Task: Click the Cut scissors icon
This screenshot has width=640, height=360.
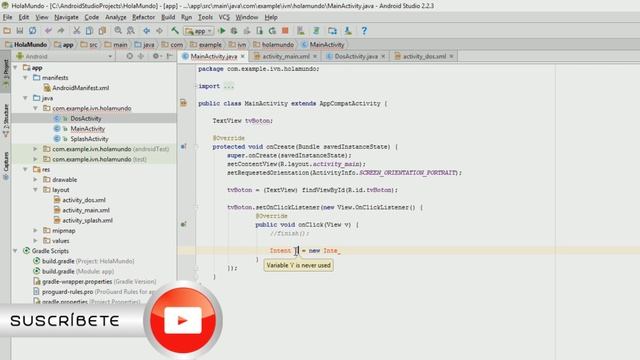Action: (x=76, y=31)
